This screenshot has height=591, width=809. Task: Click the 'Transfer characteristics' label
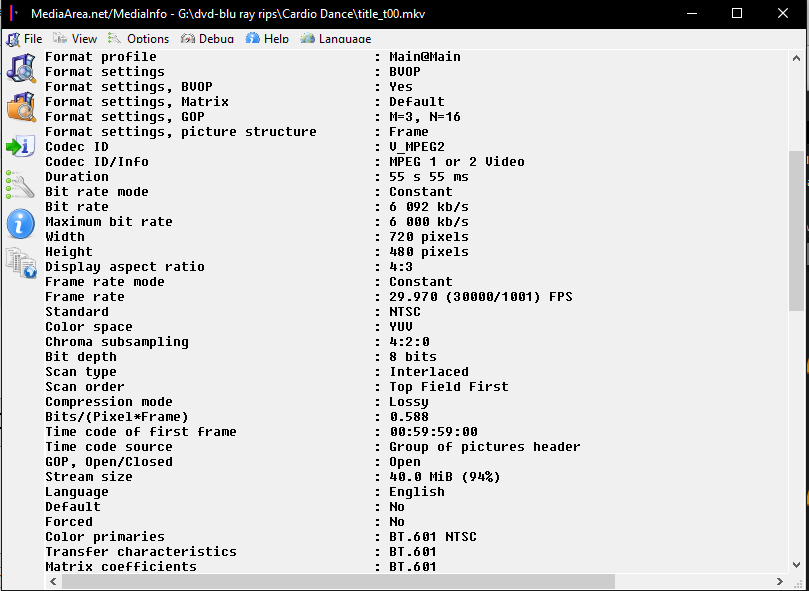(141, 552)
